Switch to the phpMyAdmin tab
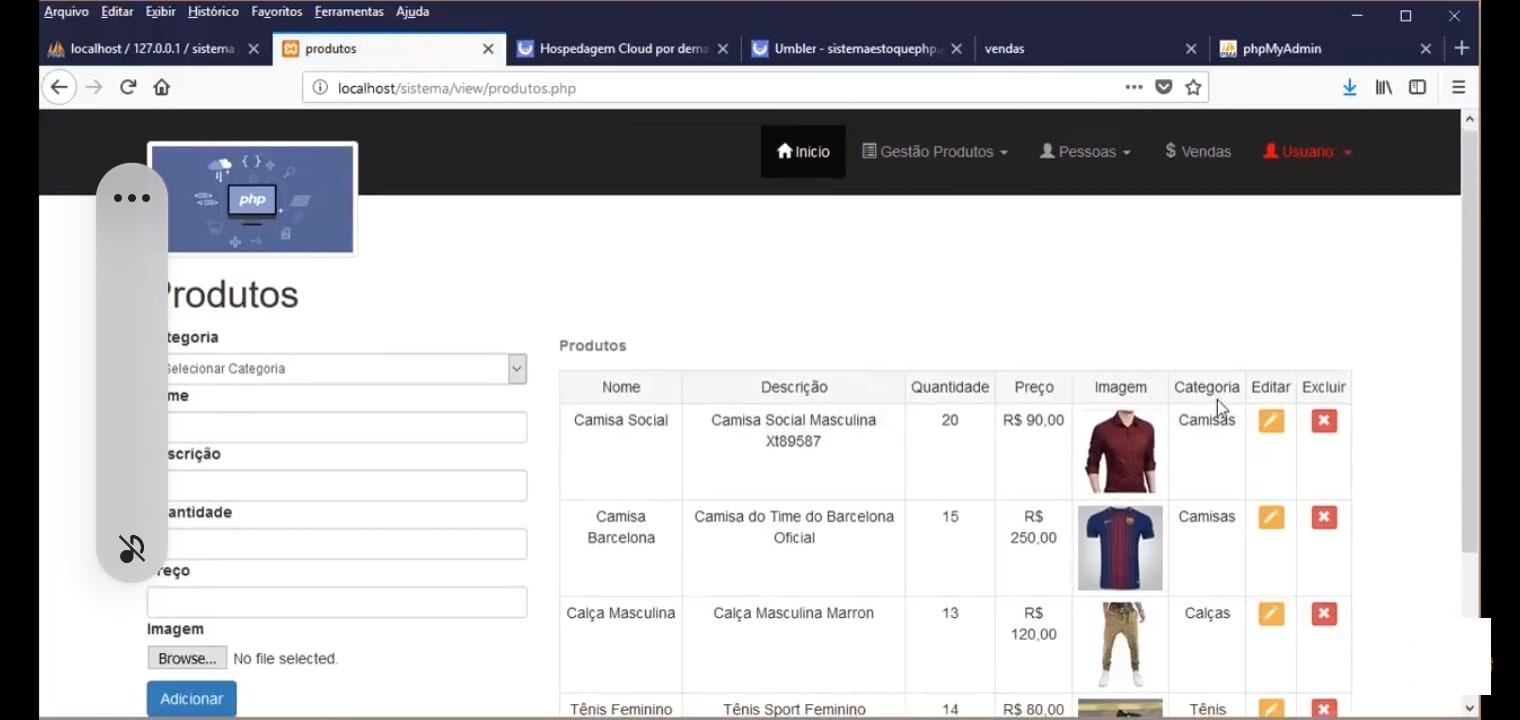 point(1327,48)
